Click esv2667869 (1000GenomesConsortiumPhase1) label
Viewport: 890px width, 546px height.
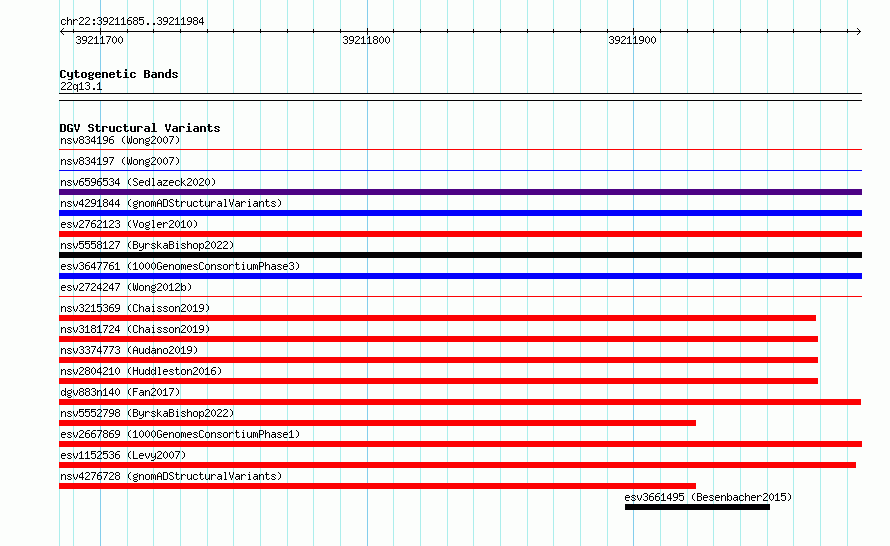point(180,434)
